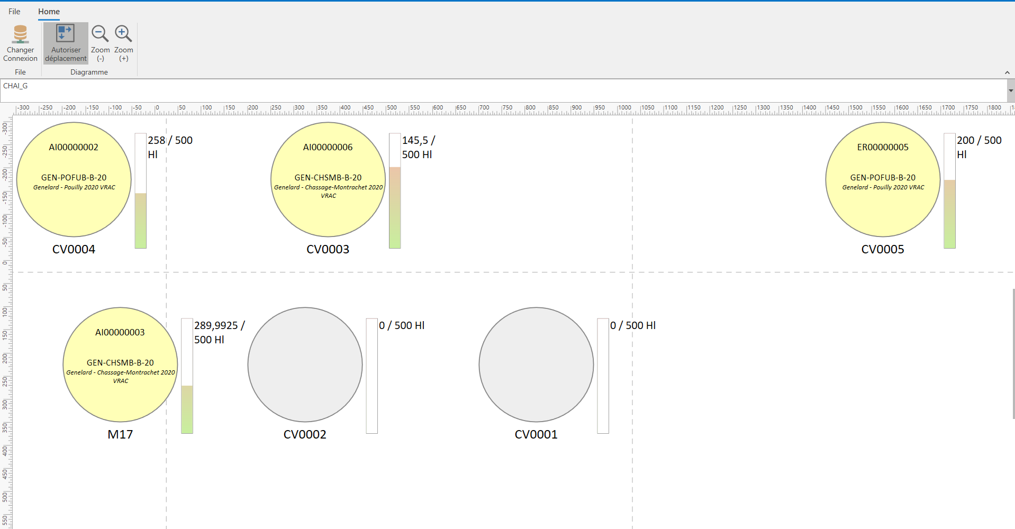1015x529 pixels.
Task: Click the CV0003 level gauge bar
Action: pyautogui.click(x=395, y=191)
